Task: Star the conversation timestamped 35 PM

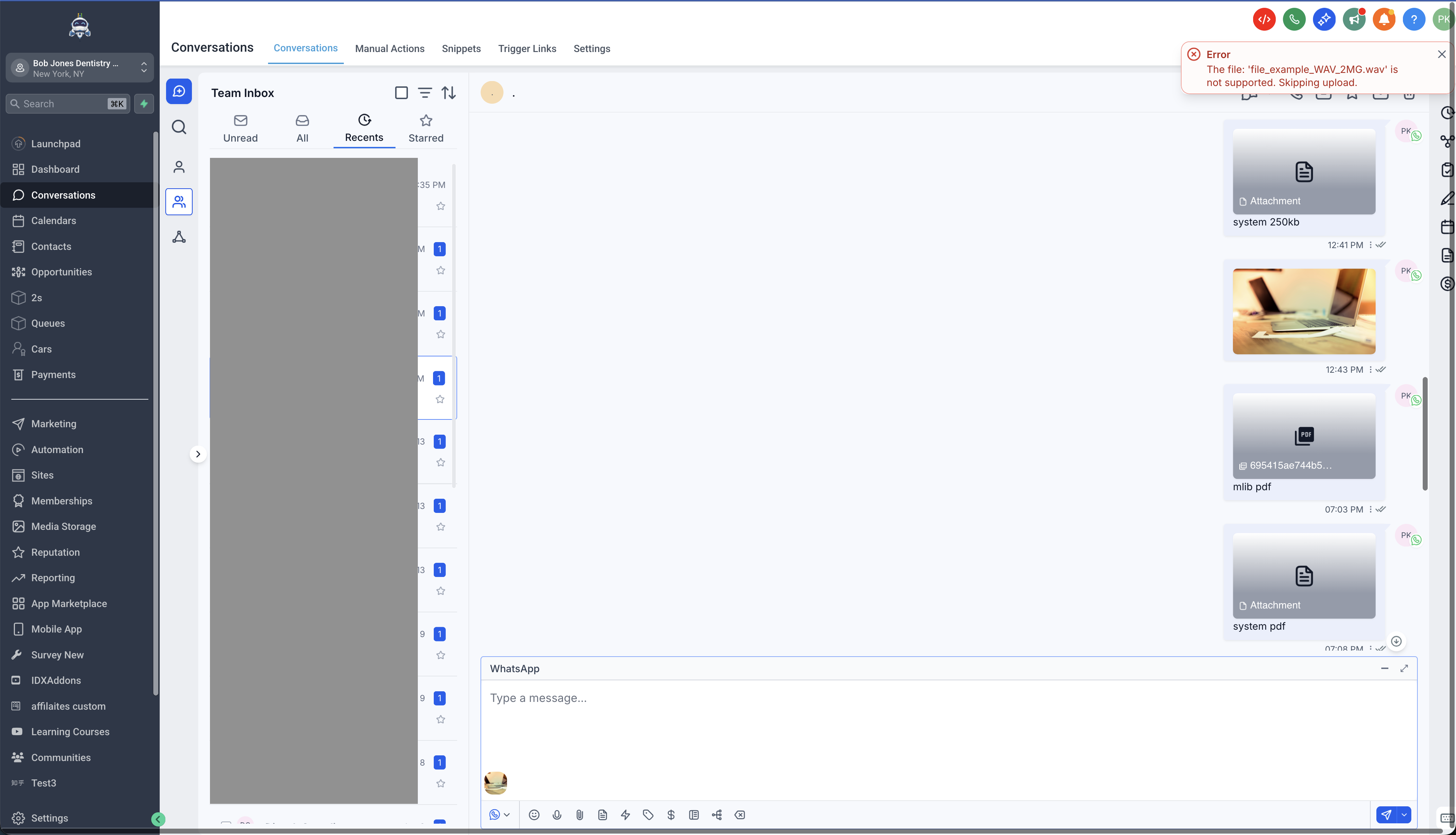Action: pyautogui.click(x=440, y=206)
